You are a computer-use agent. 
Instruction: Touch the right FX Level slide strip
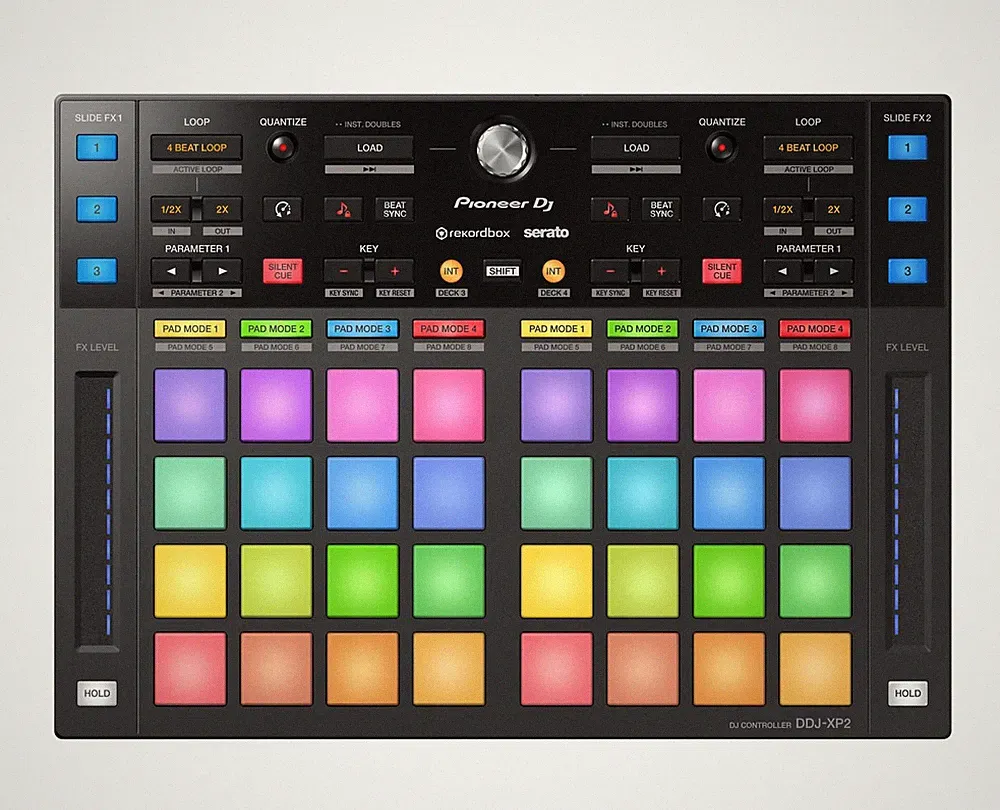(908, 512)
